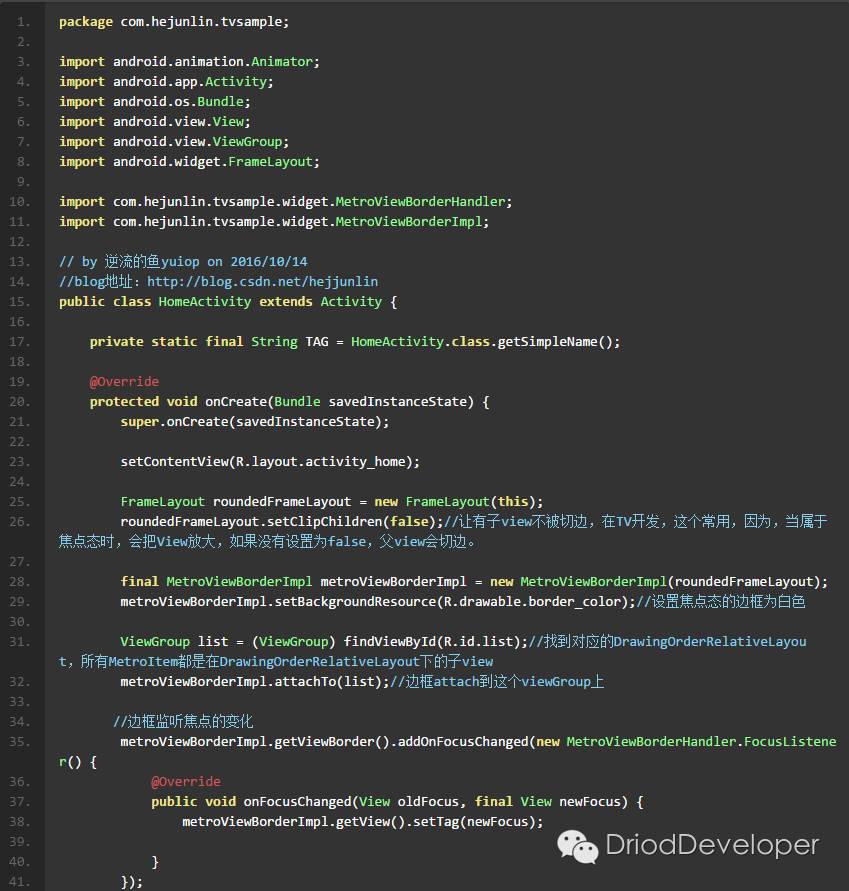Click 'metroViewBorderImpl.attachTo(list);' statement
Image resolution: width=849 pixels, height=891 pixels.
point(255,681)
